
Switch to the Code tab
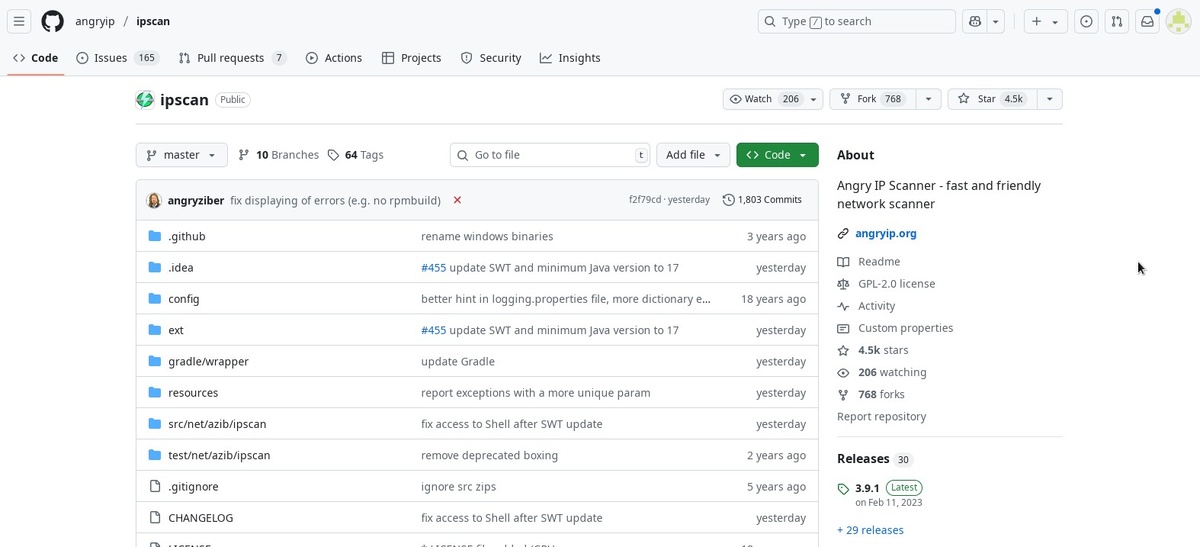35,58
